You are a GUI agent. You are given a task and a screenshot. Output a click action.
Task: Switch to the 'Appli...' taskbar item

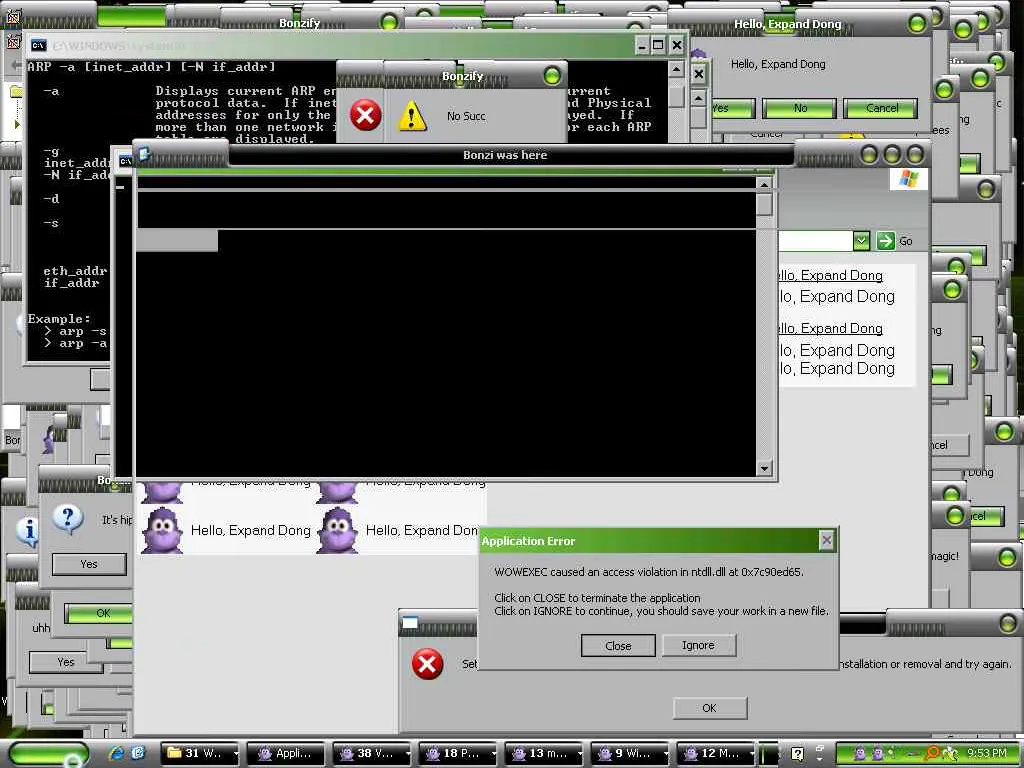(x=287, y=754)
